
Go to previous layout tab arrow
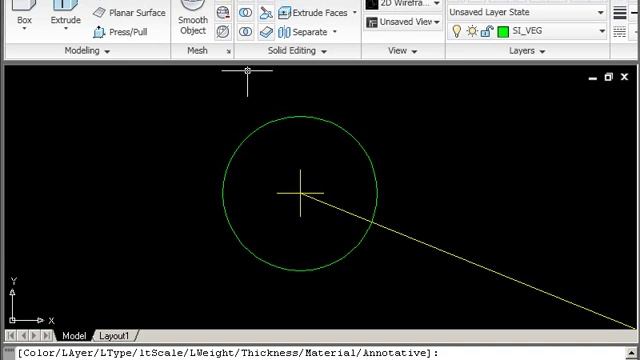point(23,336)
